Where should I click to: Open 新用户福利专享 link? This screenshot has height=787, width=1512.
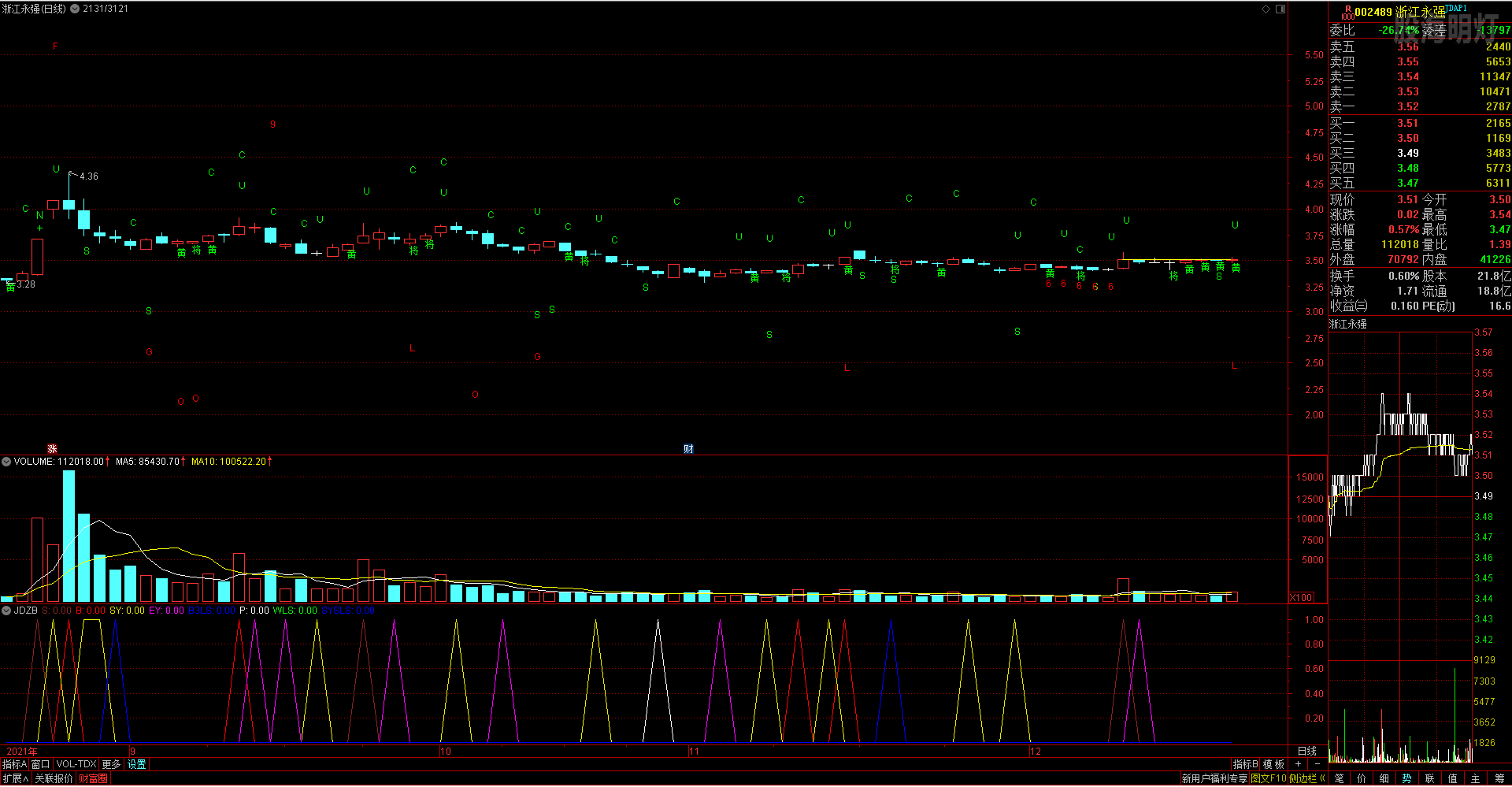(x=1214, y=778)
